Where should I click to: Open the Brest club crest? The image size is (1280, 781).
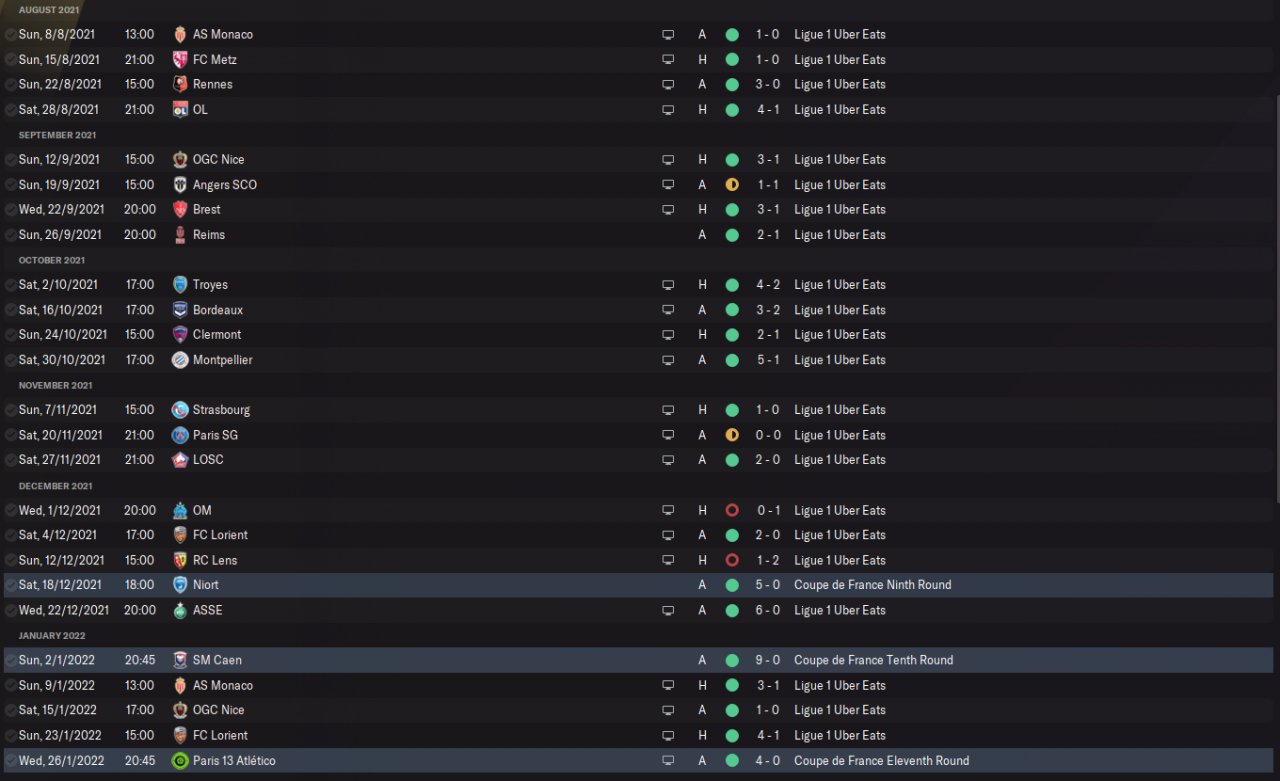click(180, 209)
